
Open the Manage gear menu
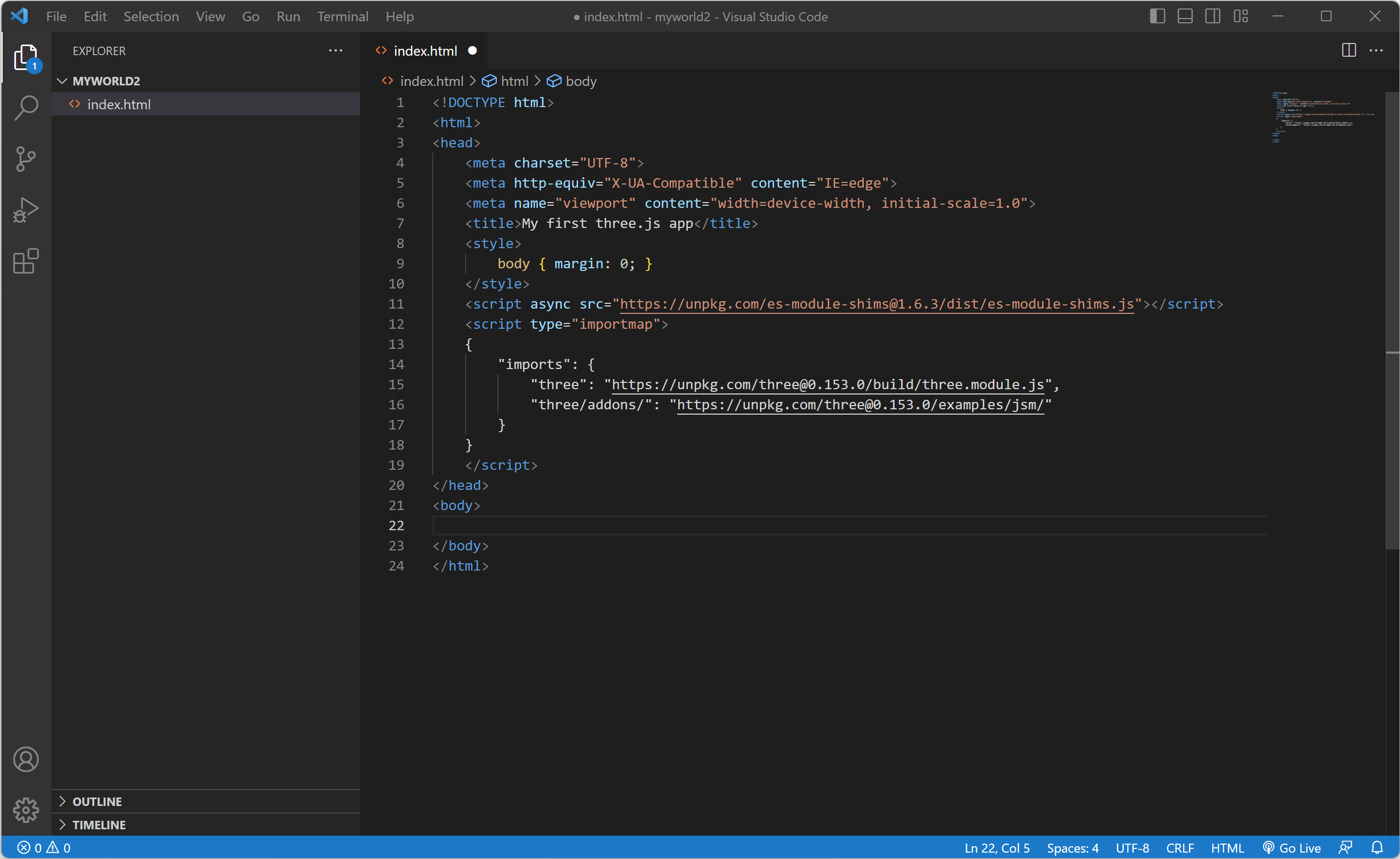pos(26,810)
